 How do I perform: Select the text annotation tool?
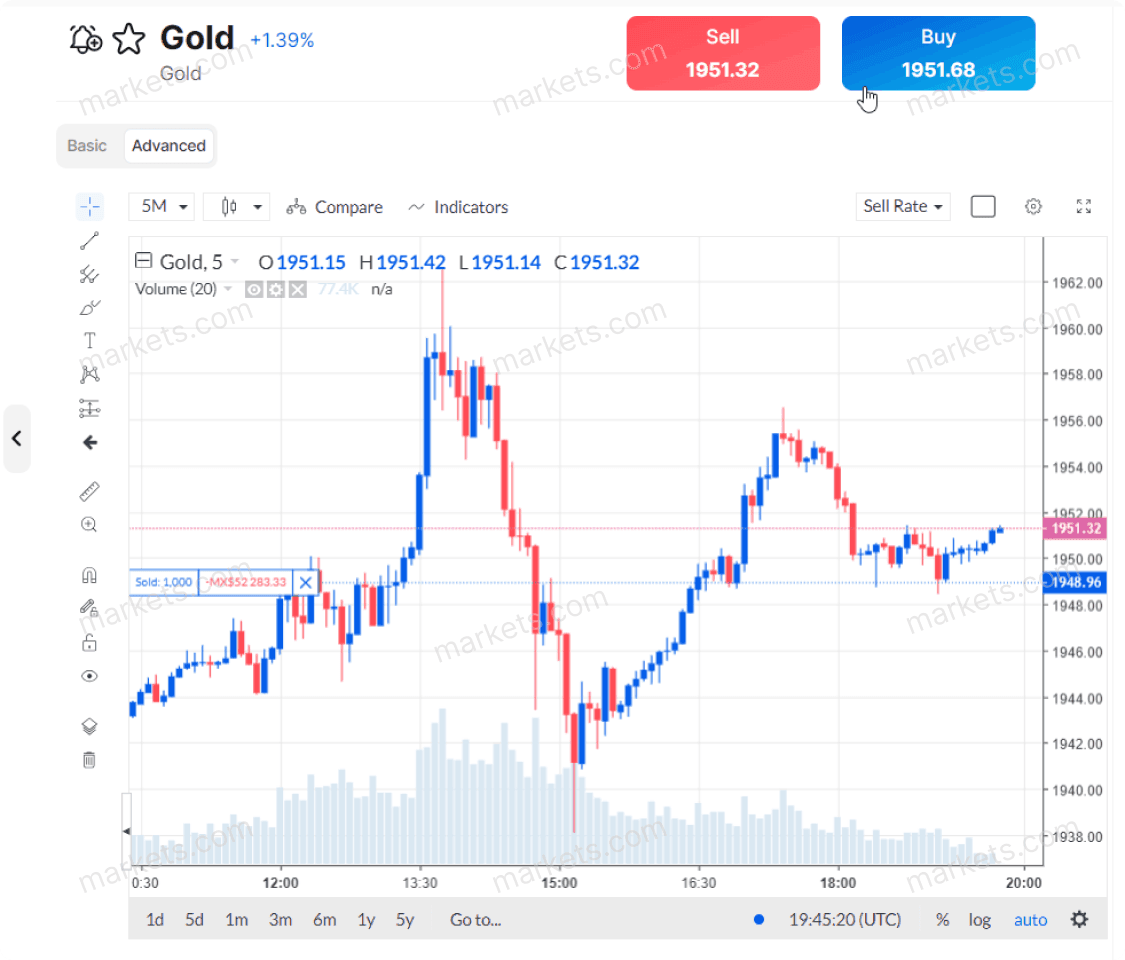coord(90,341)
